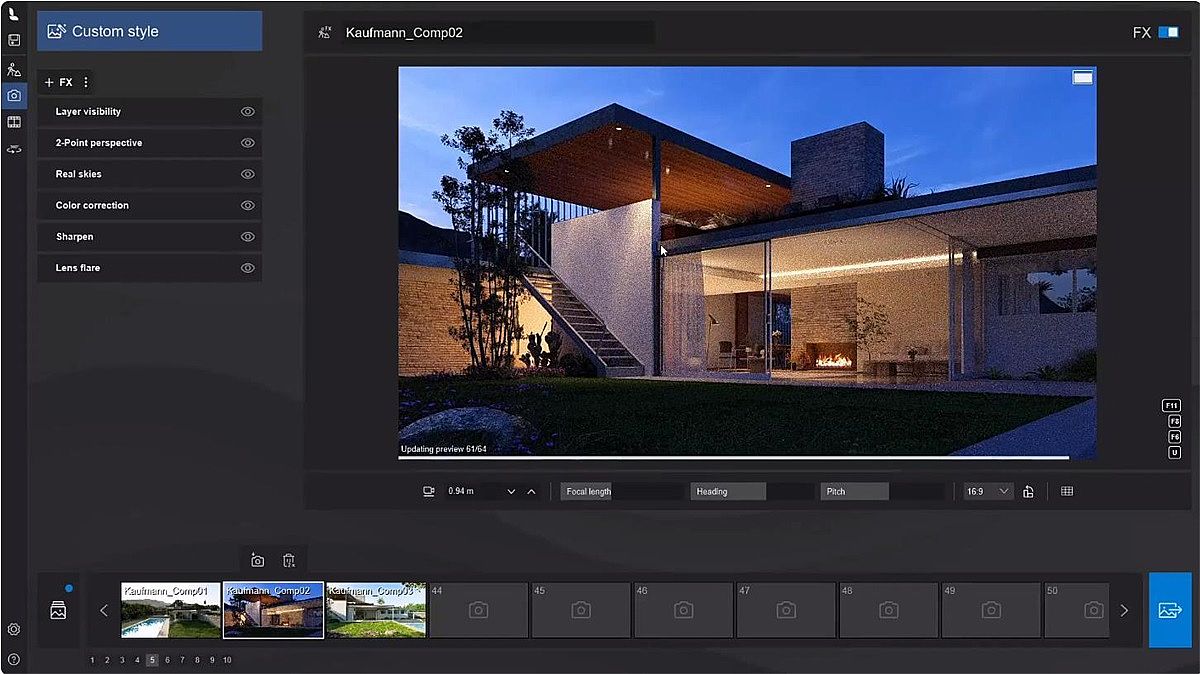Click the store camera viewpoint icon

tap(257, 561)
